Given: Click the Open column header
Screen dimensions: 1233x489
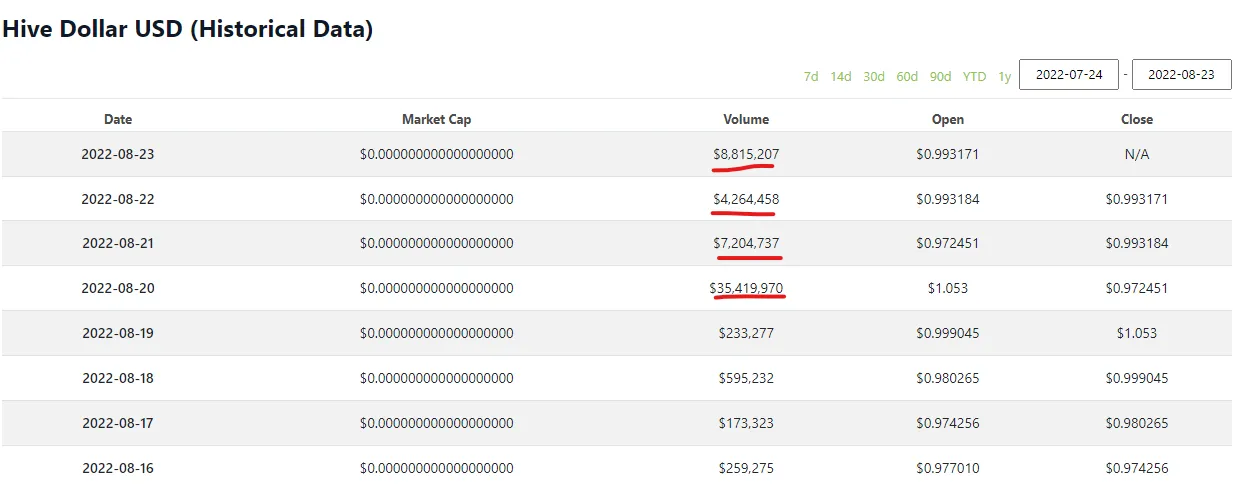Looking at the screenshot, I should coord(948,119).
